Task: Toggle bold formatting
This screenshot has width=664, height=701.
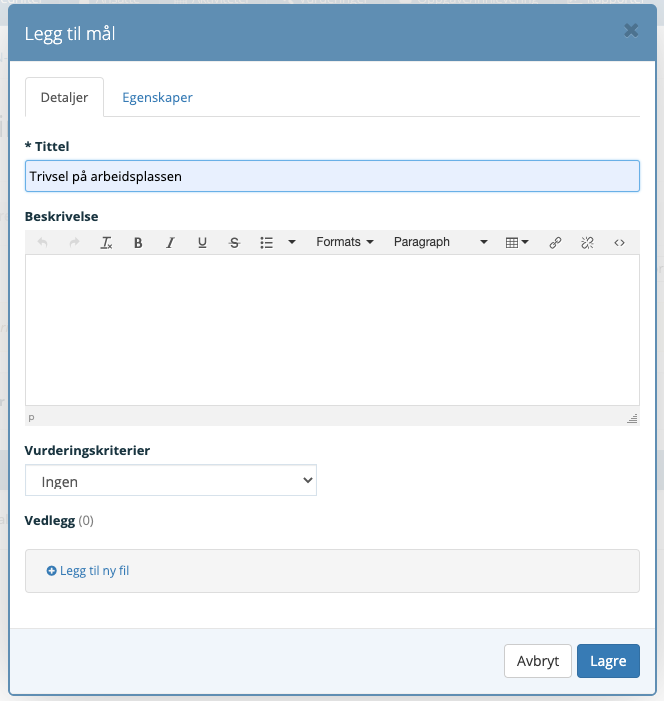Action: coord(138,243)
